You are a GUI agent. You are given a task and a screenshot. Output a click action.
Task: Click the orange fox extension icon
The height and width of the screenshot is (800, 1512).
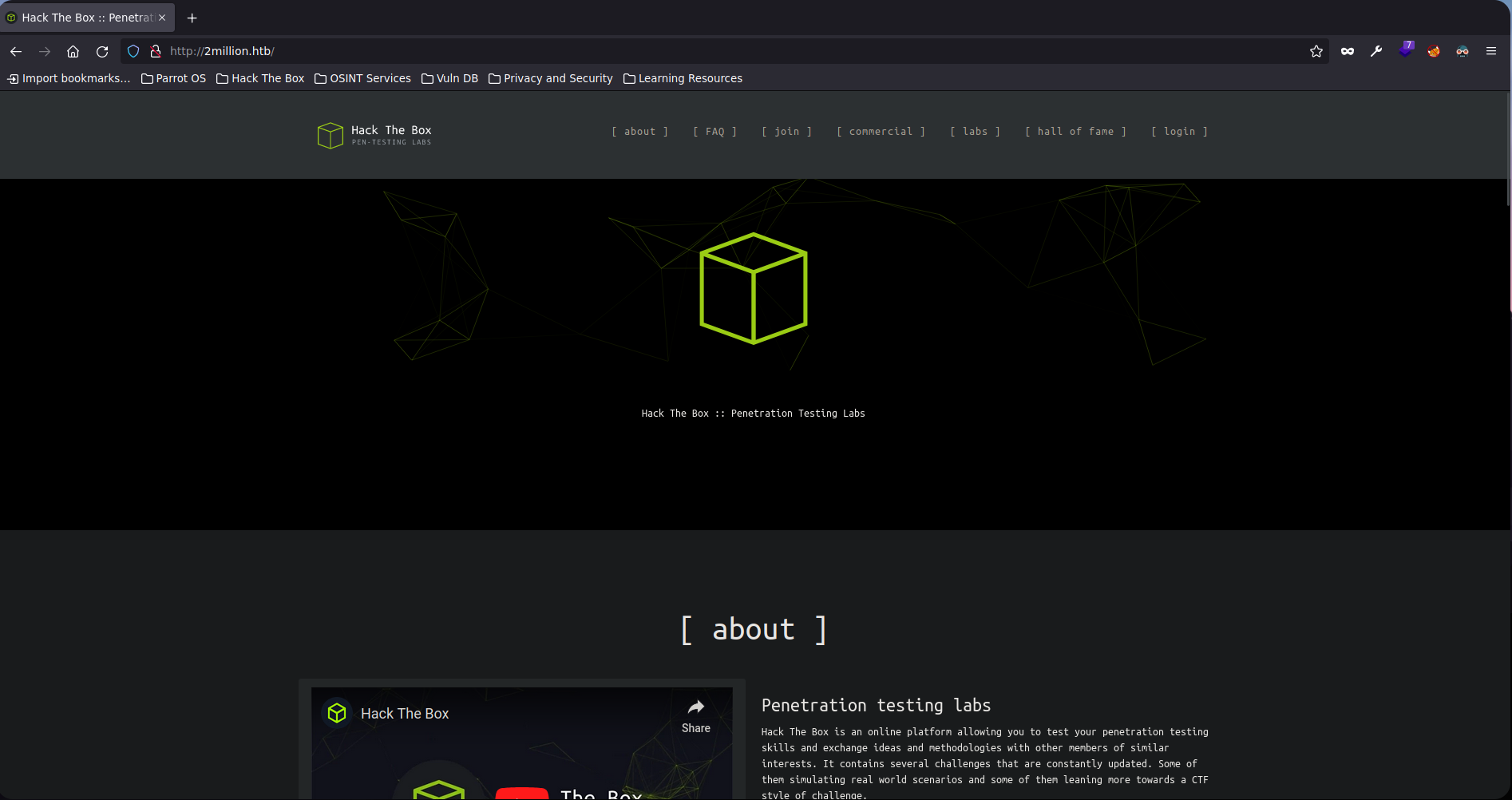[1434, 51]
